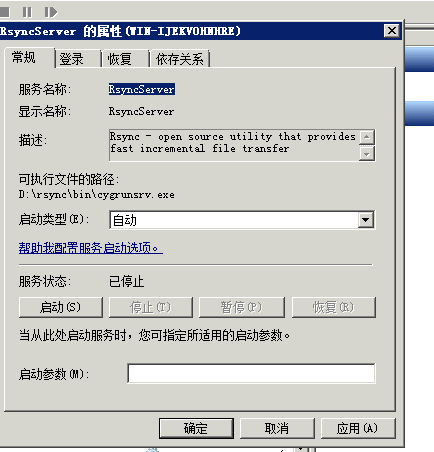Screen dimensions: 434x452
Task: Click the greyed 暂停(P) button
Action: (x=242, y=307)
